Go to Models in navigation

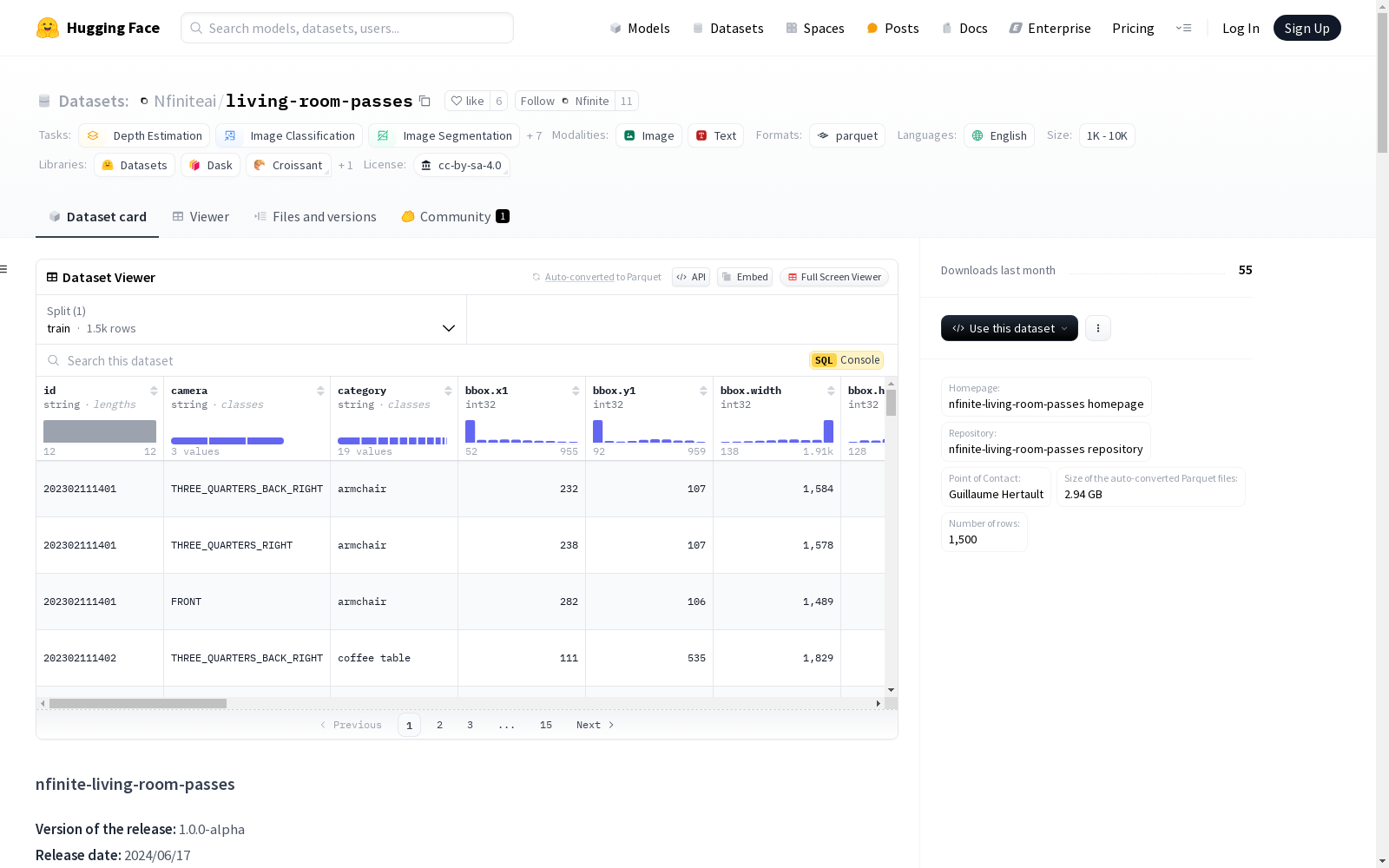640,28
